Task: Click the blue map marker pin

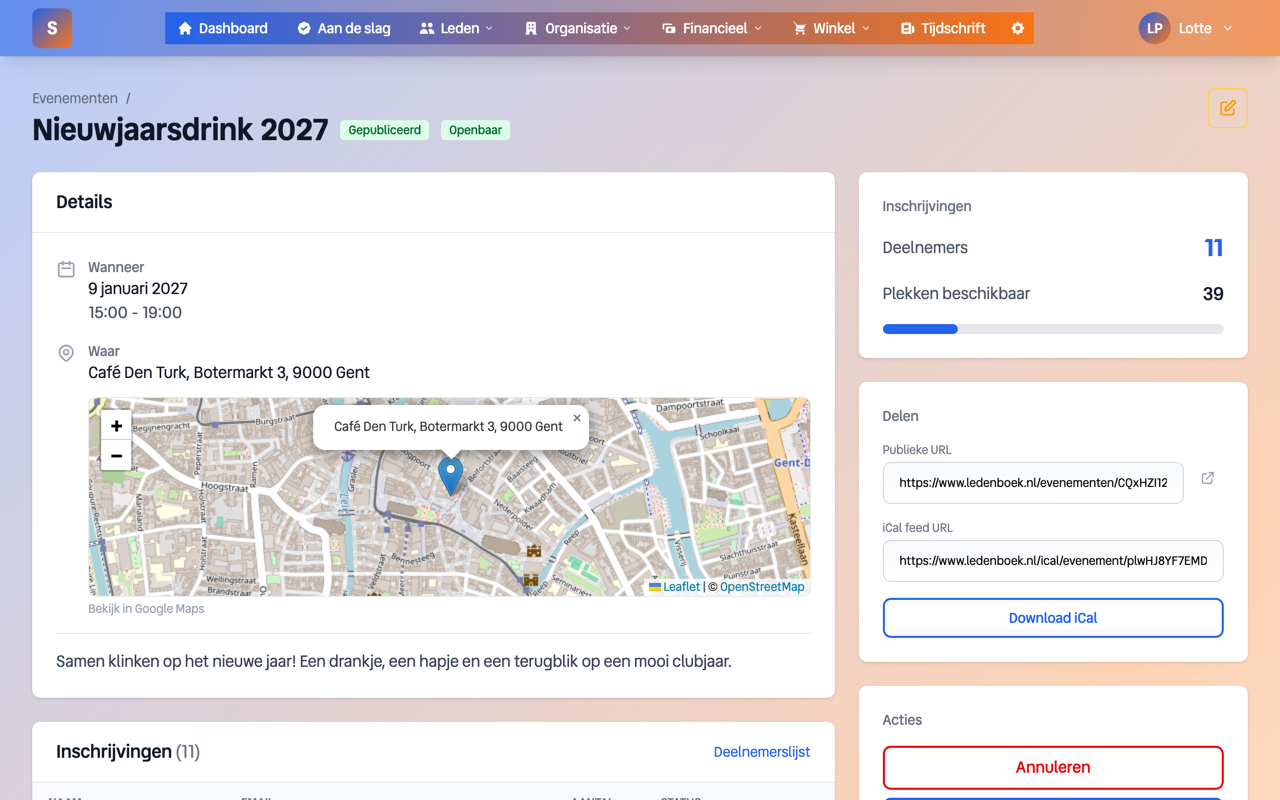Action: click(451, 476)
